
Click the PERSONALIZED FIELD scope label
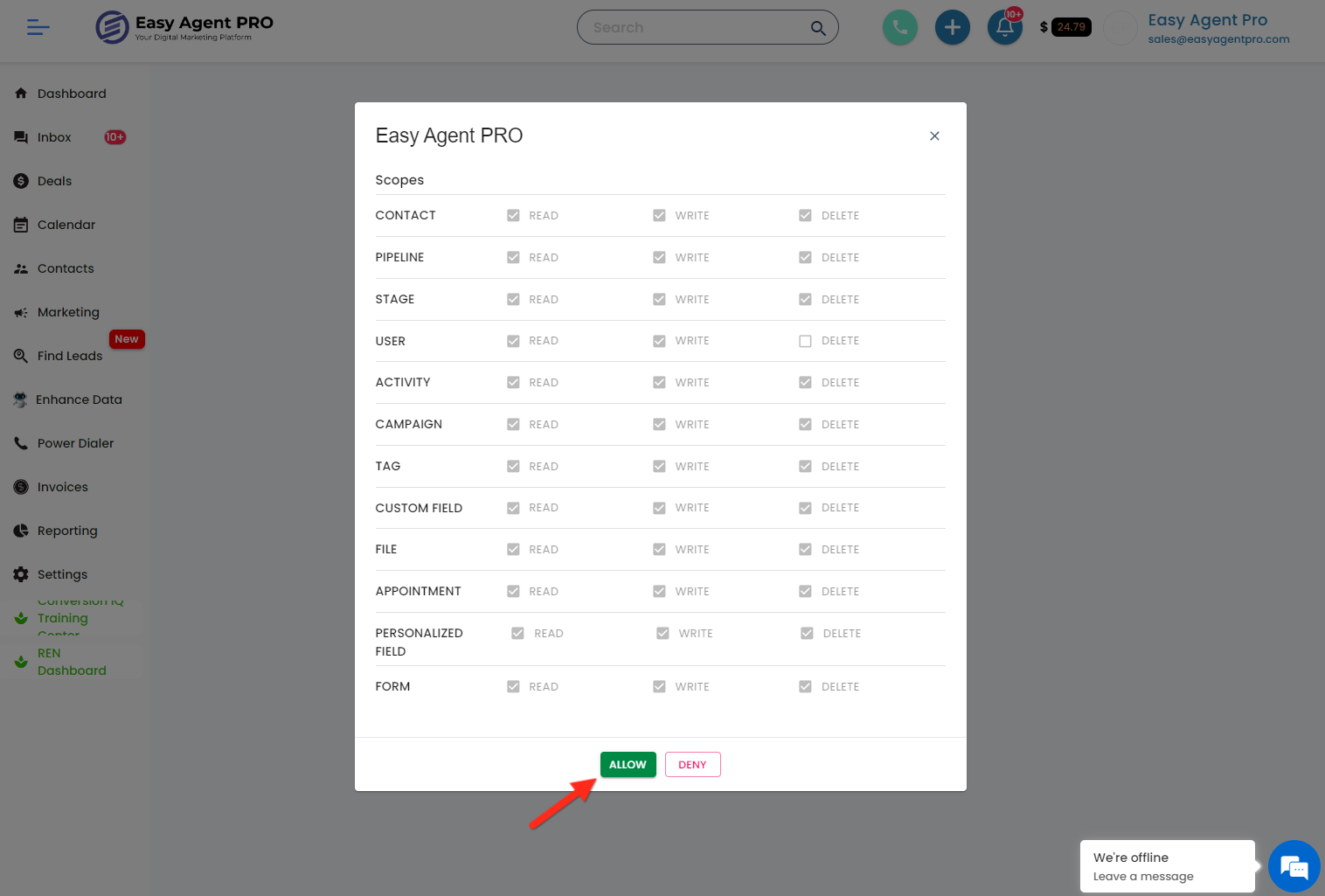click(419, 642)
